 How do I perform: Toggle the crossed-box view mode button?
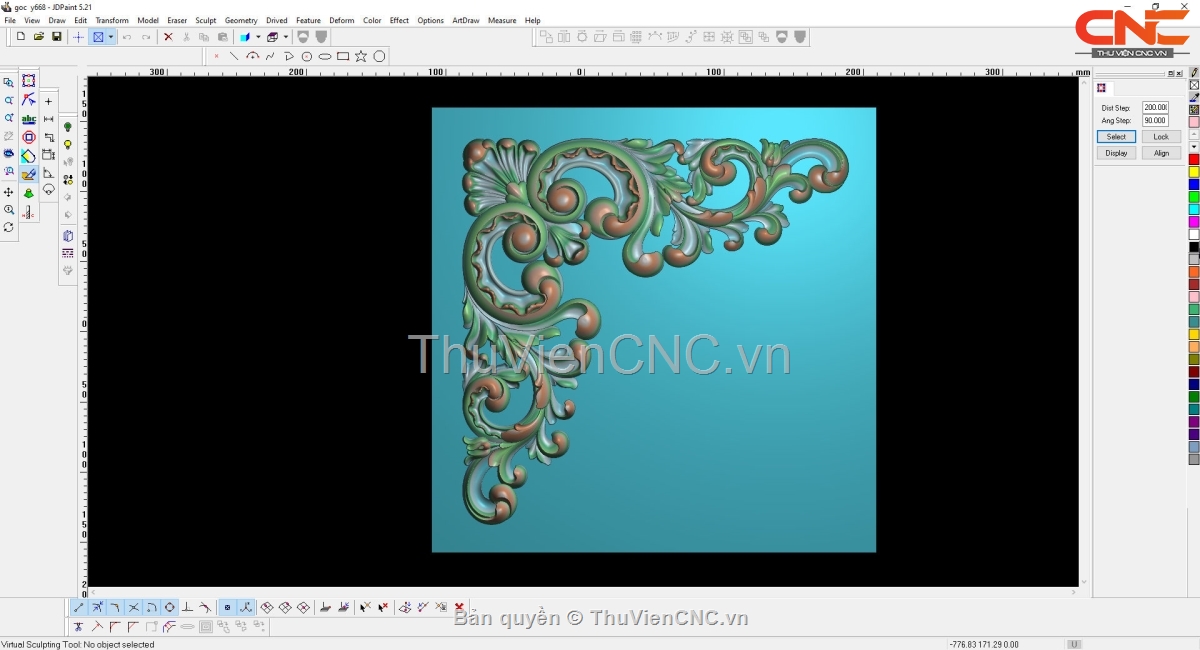[x=98, y=37]
